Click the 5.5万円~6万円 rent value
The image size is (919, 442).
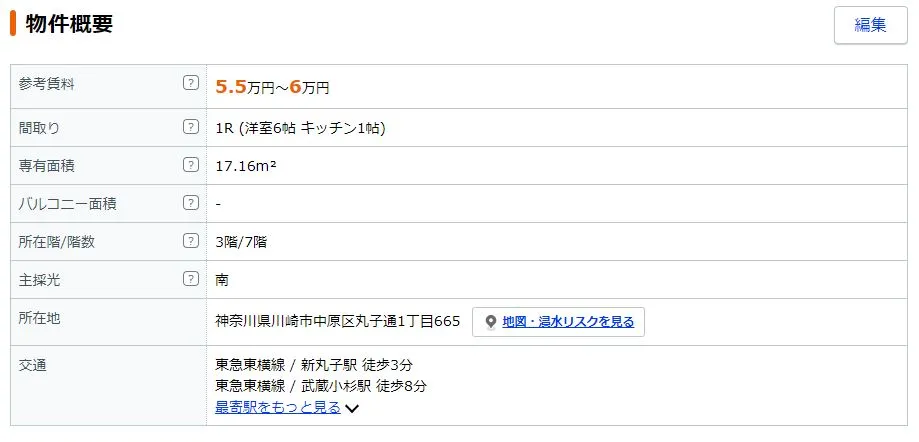272,87
